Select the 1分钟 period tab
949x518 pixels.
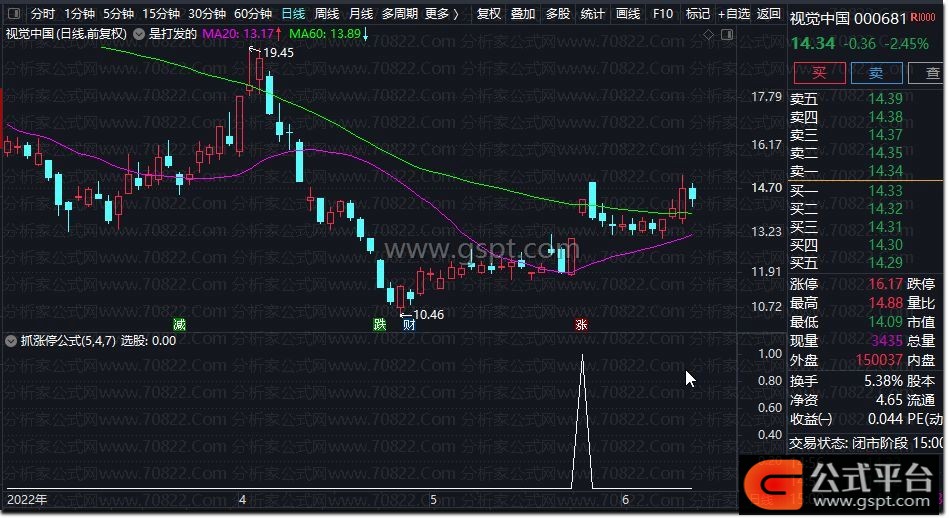pyautogui.click(x=79, y=13)
